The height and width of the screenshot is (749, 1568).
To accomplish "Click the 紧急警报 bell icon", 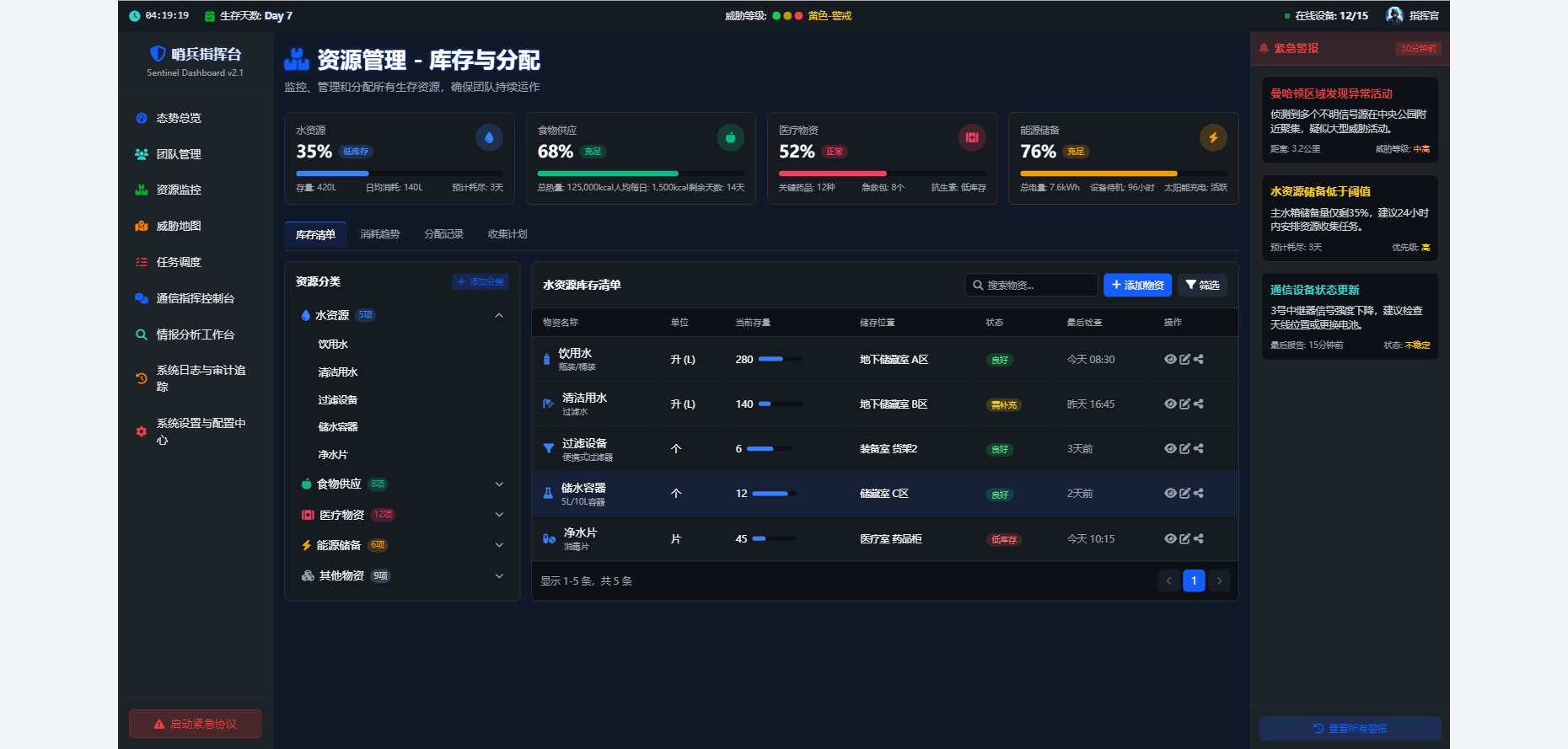I will (1264, 48).
